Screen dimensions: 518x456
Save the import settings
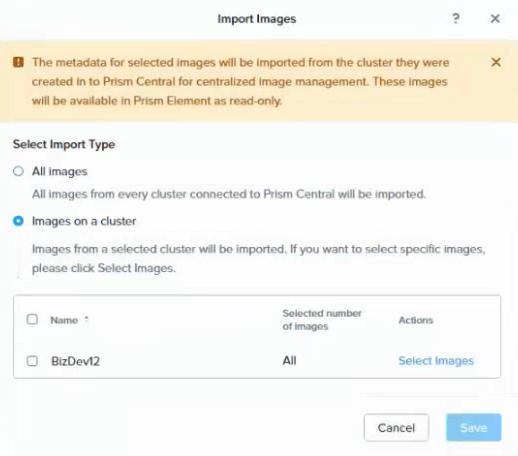click(x=474, y=428)
